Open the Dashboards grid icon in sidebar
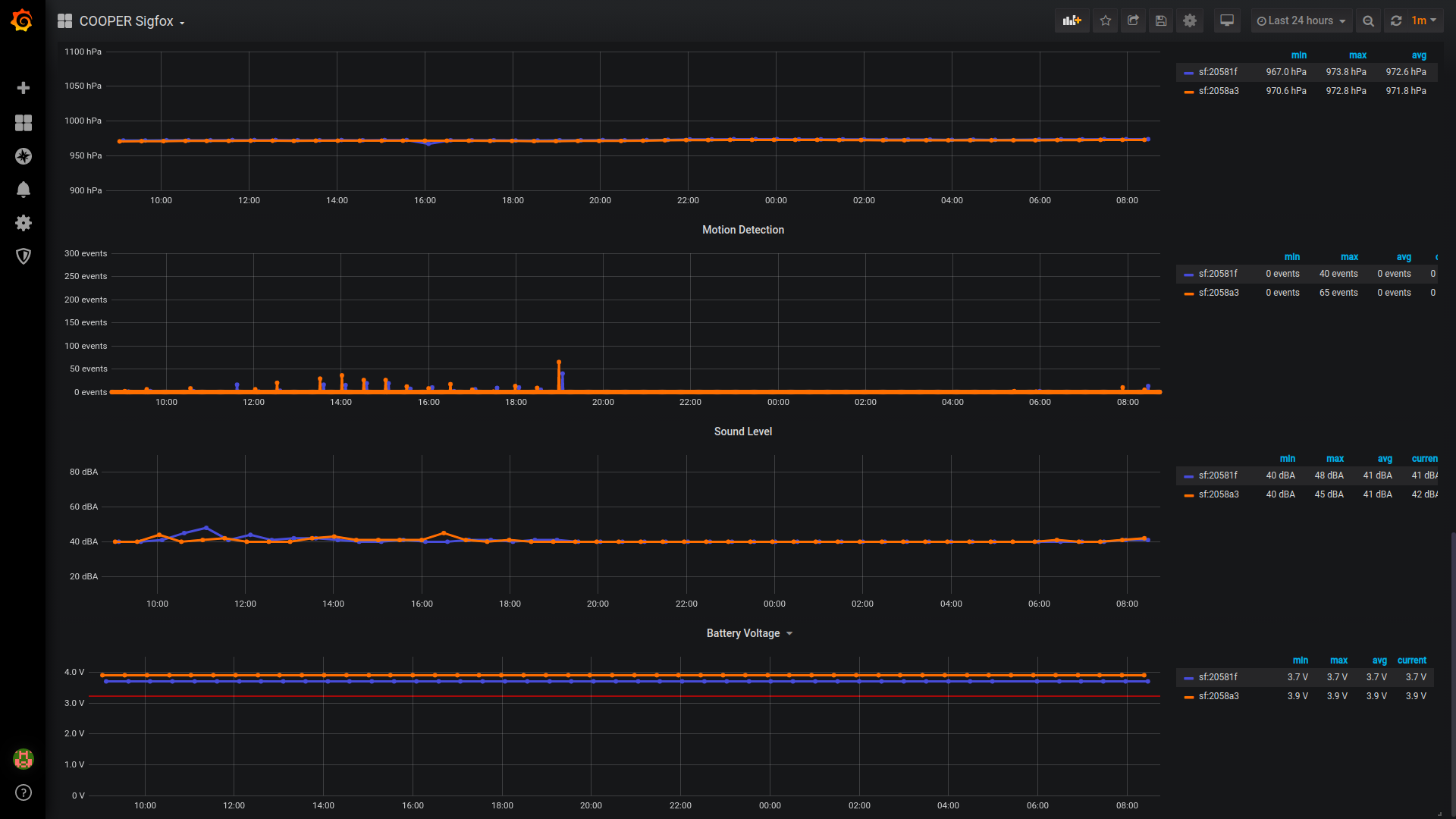 (24, 123)
